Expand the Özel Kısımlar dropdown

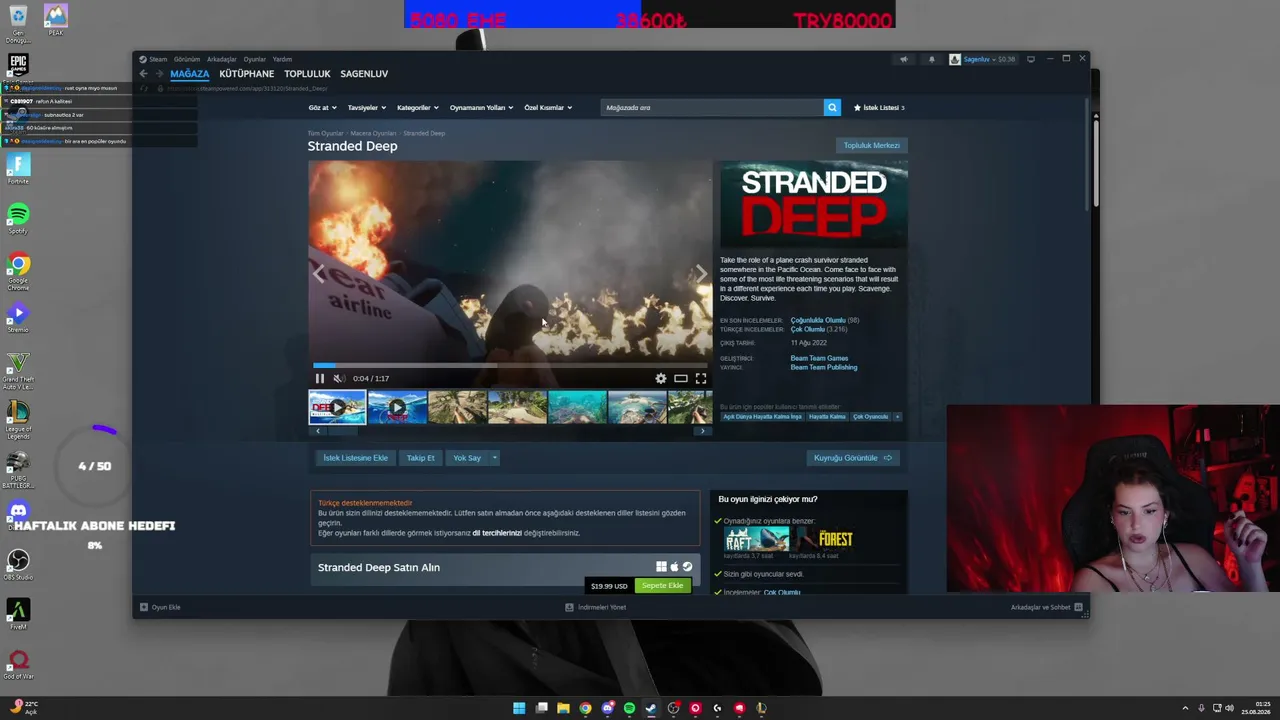[x=548, y=108]
